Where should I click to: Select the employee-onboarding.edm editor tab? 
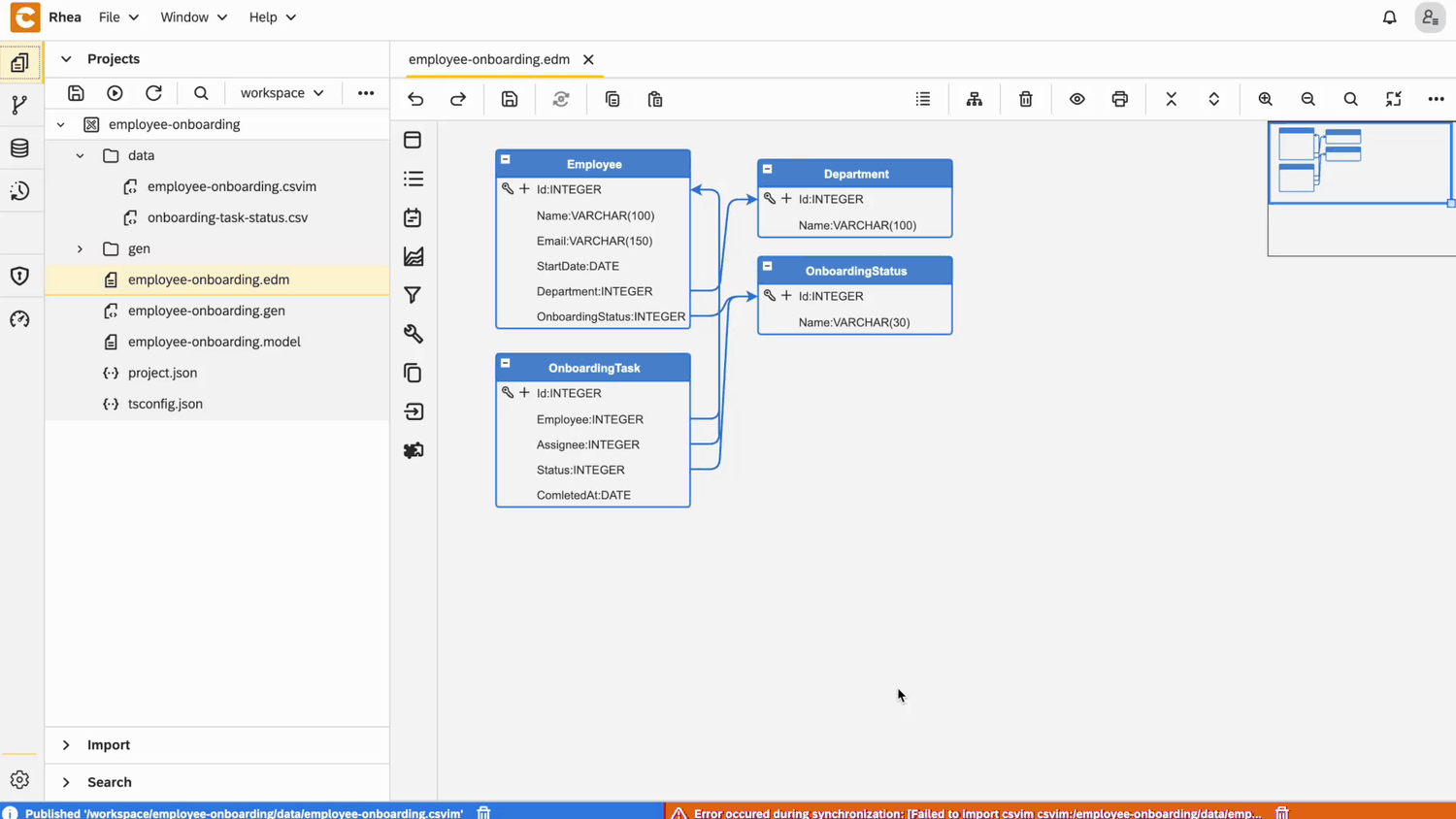coord(488,59)
